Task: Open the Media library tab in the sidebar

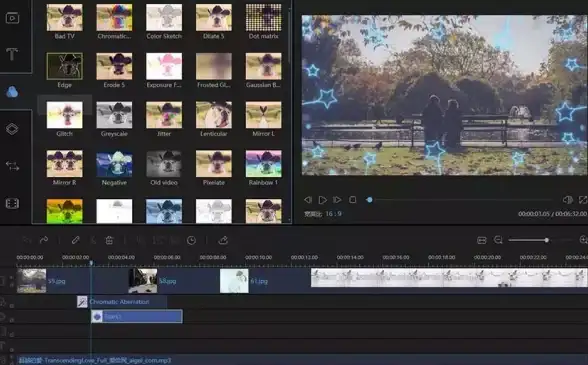Action: tap(12, 18)
